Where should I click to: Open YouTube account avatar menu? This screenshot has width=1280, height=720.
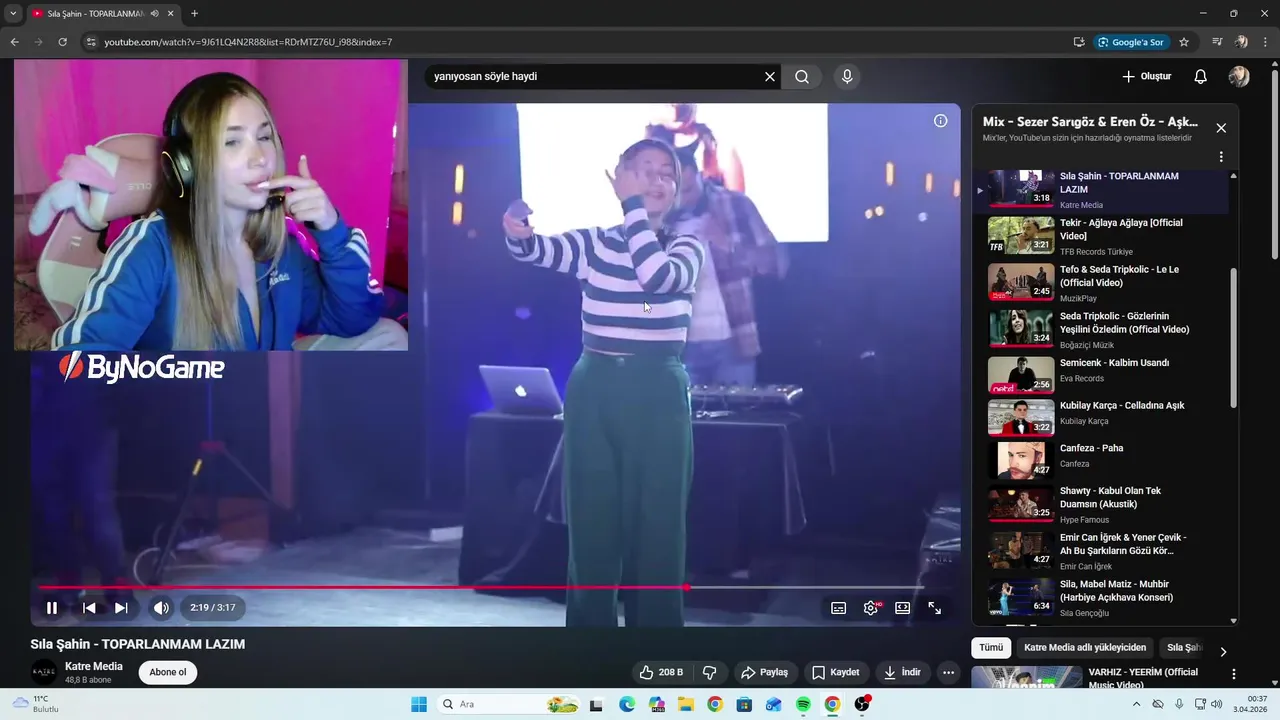tap(1239, 76)
